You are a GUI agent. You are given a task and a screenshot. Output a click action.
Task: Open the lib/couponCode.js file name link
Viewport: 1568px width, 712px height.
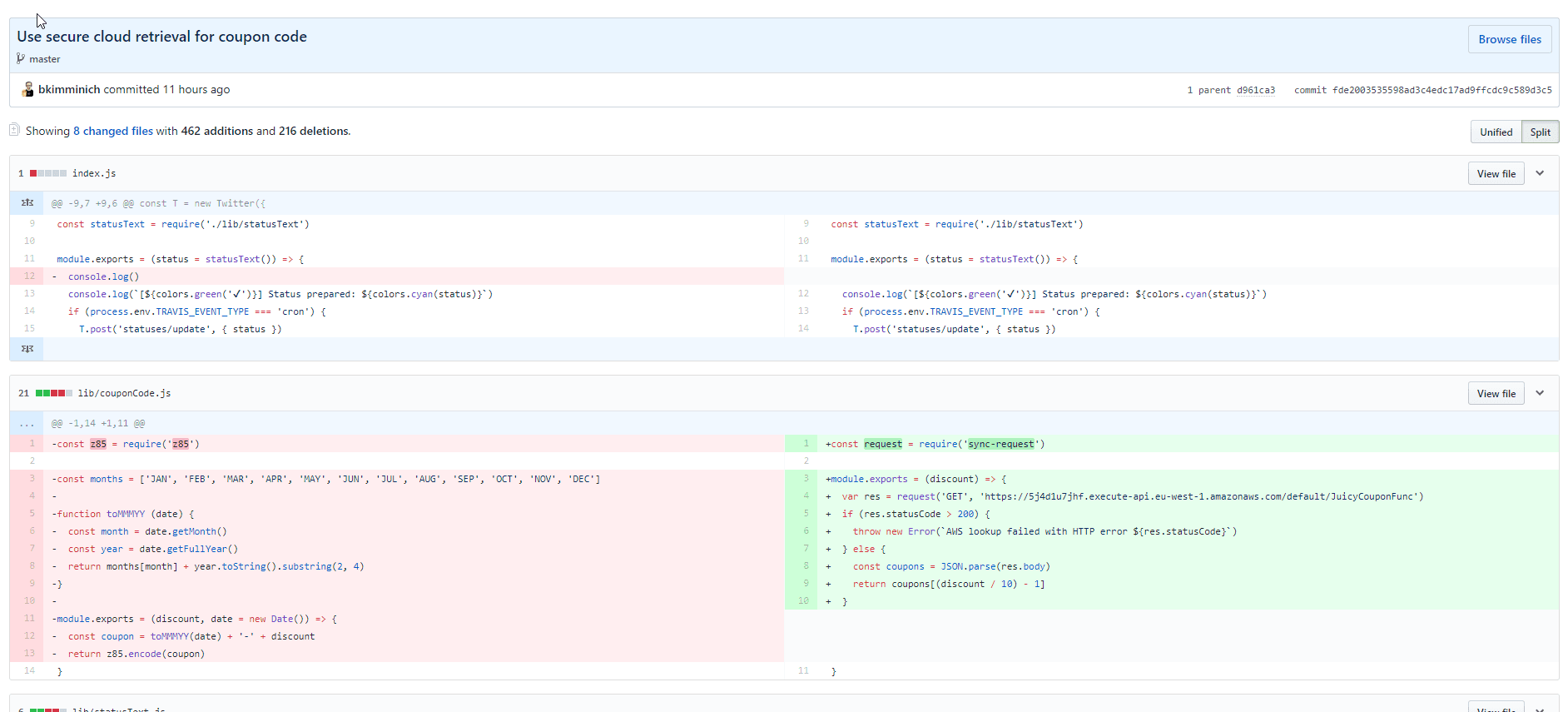point(124,393)
